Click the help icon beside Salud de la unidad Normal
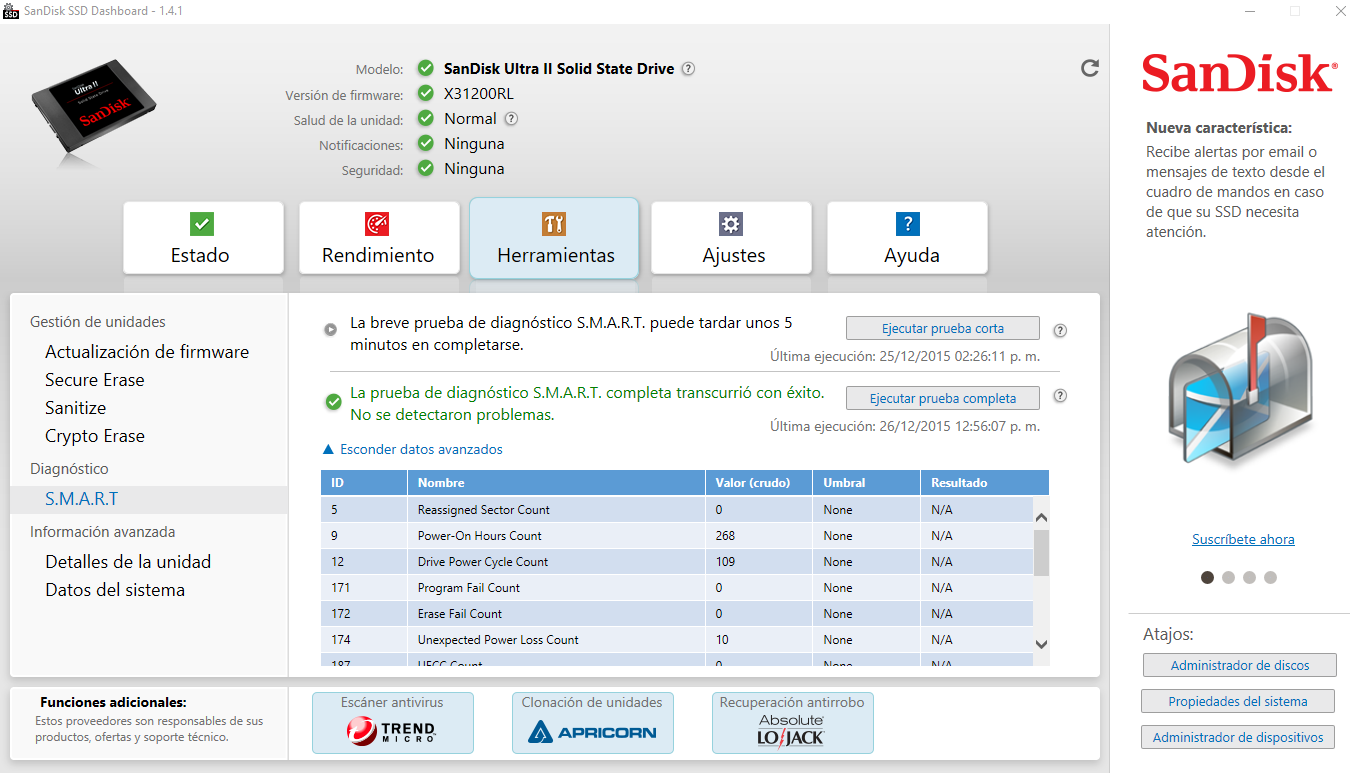 pos(511,119)
